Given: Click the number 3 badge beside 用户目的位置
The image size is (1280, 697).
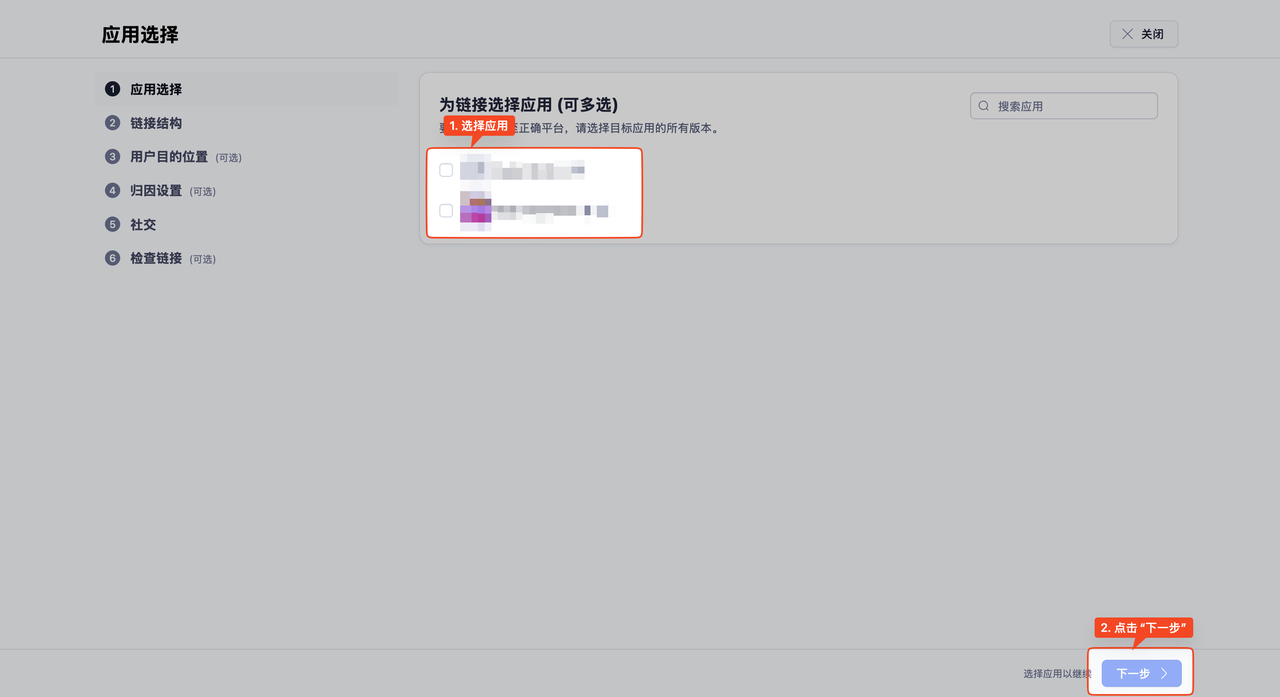Looking at the screenshot, I should coord(112,157).
